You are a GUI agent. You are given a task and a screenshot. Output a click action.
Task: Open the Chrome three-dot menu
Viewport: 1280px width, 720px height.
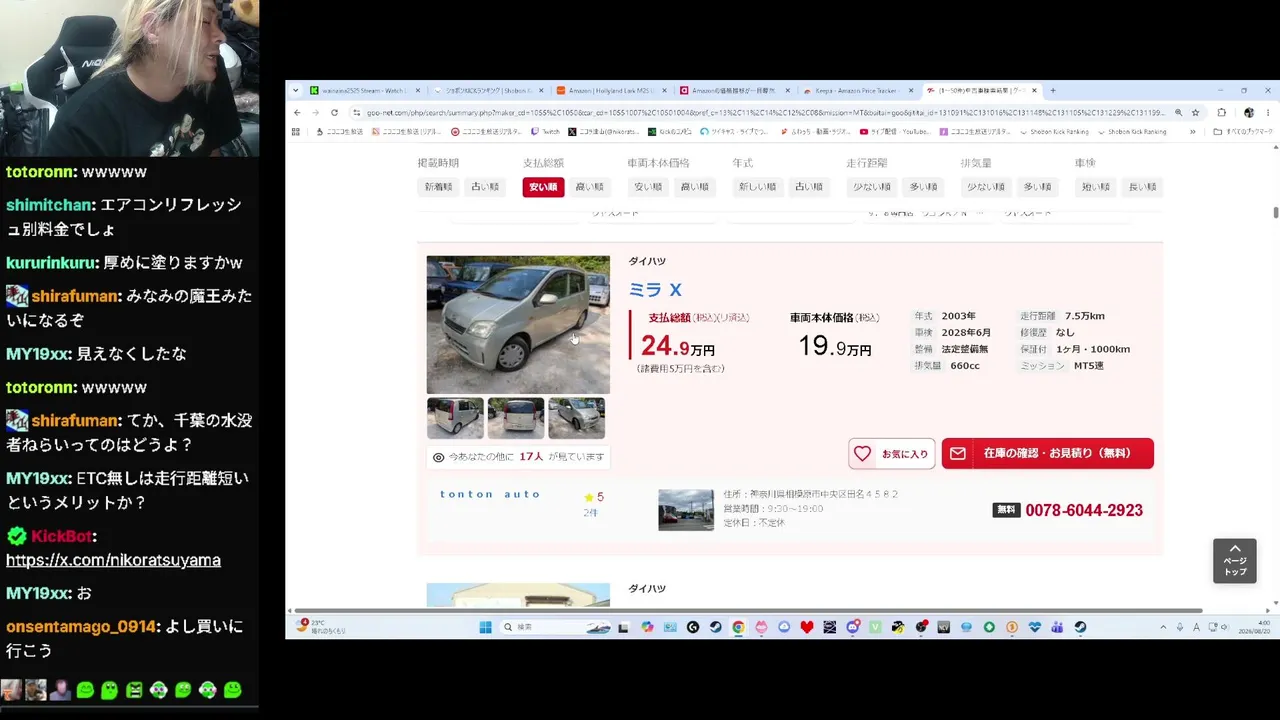[1267, 113]
